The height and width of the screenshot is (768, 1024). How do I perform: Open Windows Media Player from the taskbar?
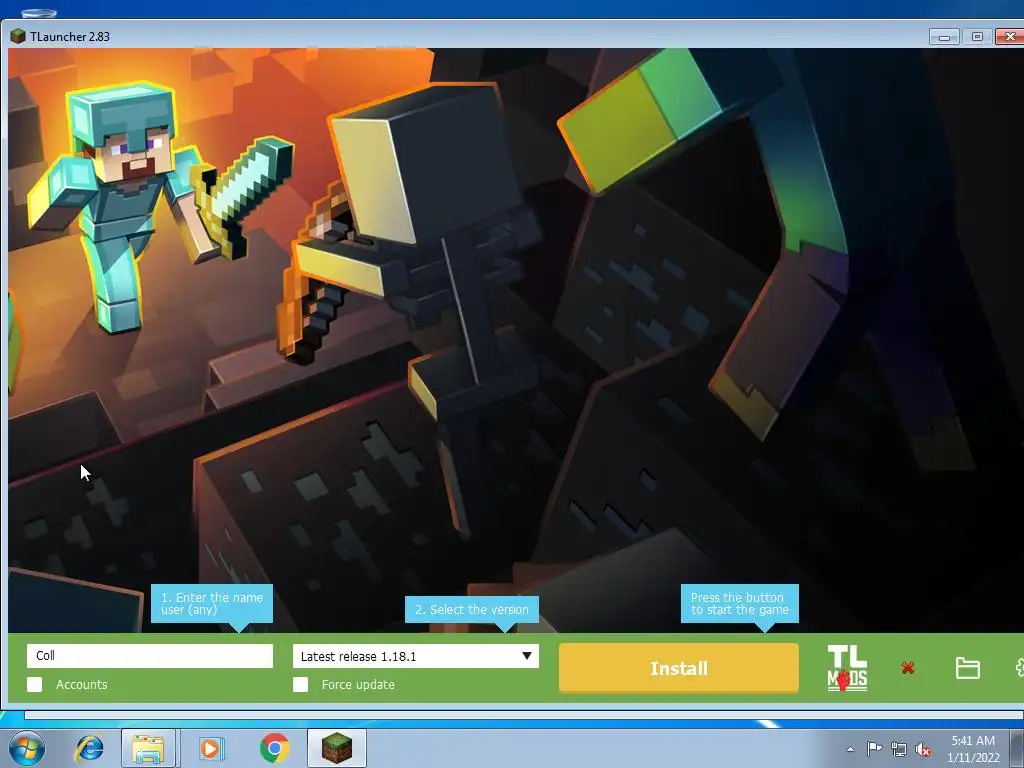pos(211,748)
